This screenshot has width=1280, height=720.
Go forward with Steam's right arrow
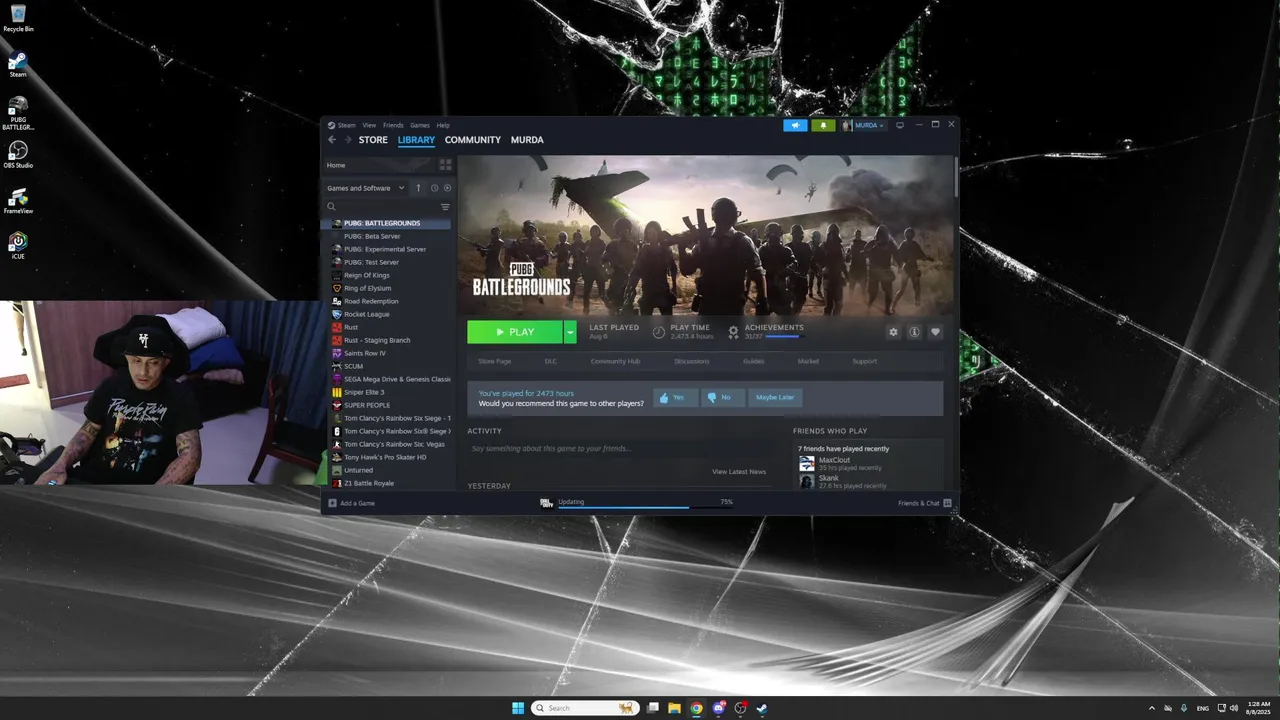[347, 140]
